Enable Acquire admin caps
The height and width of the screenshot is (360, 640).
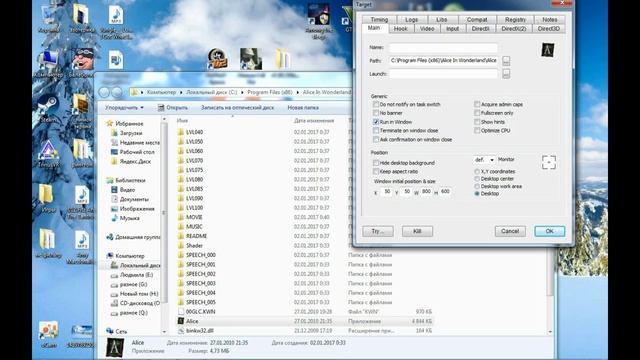[477, 104]
